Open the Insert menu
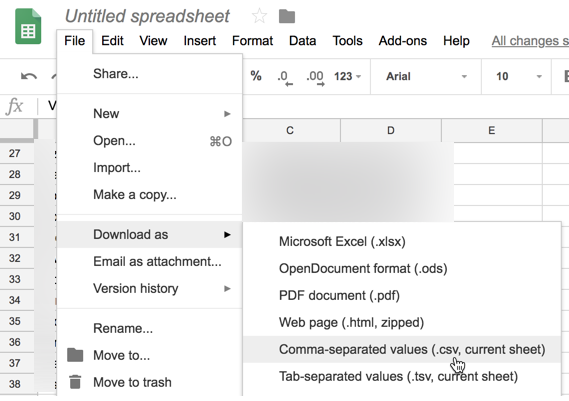The width and height of the screenshot is (569, 401). coord(200,41)
